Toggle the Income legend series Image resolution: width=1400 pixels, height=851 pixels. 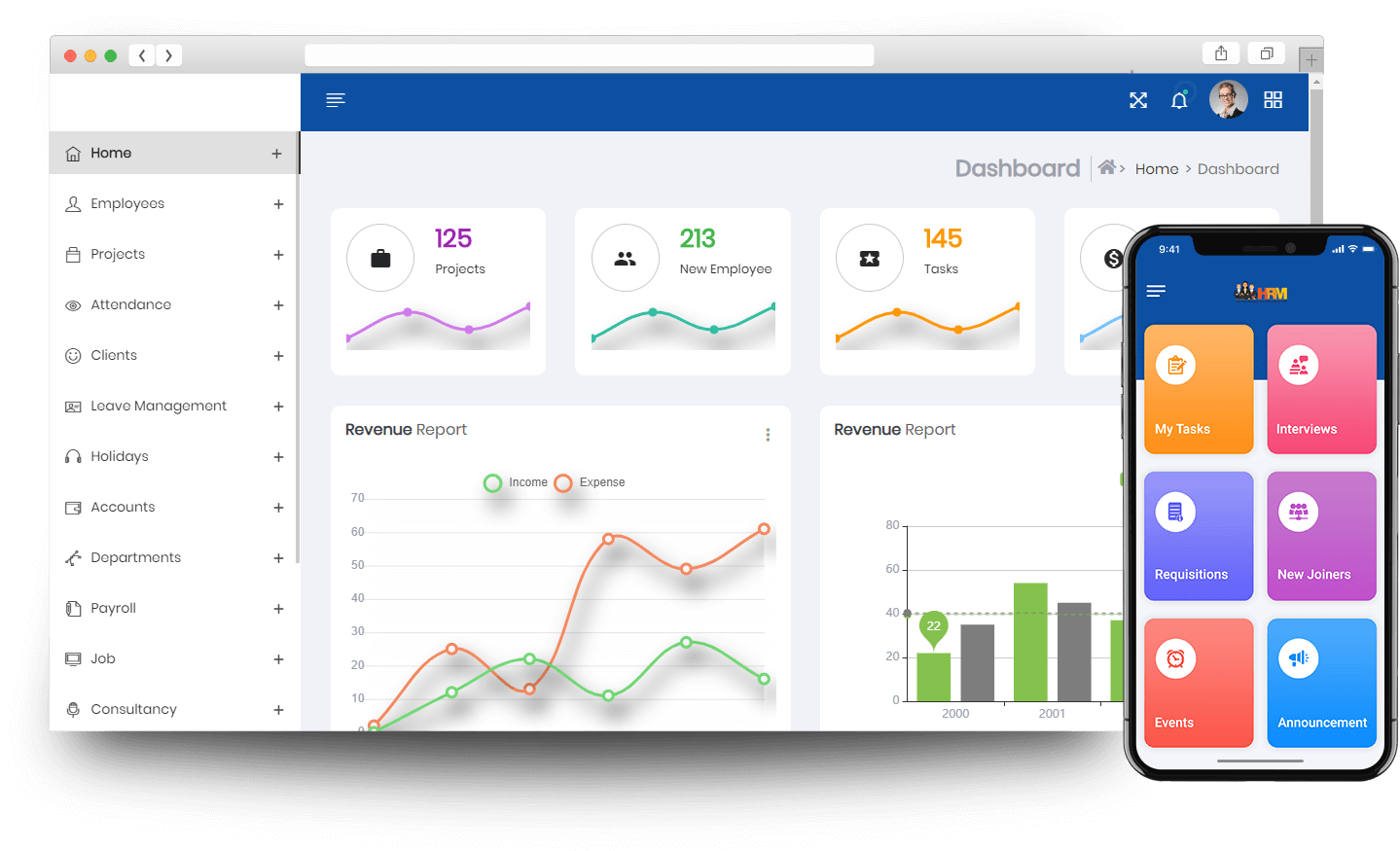click(517, 482)
